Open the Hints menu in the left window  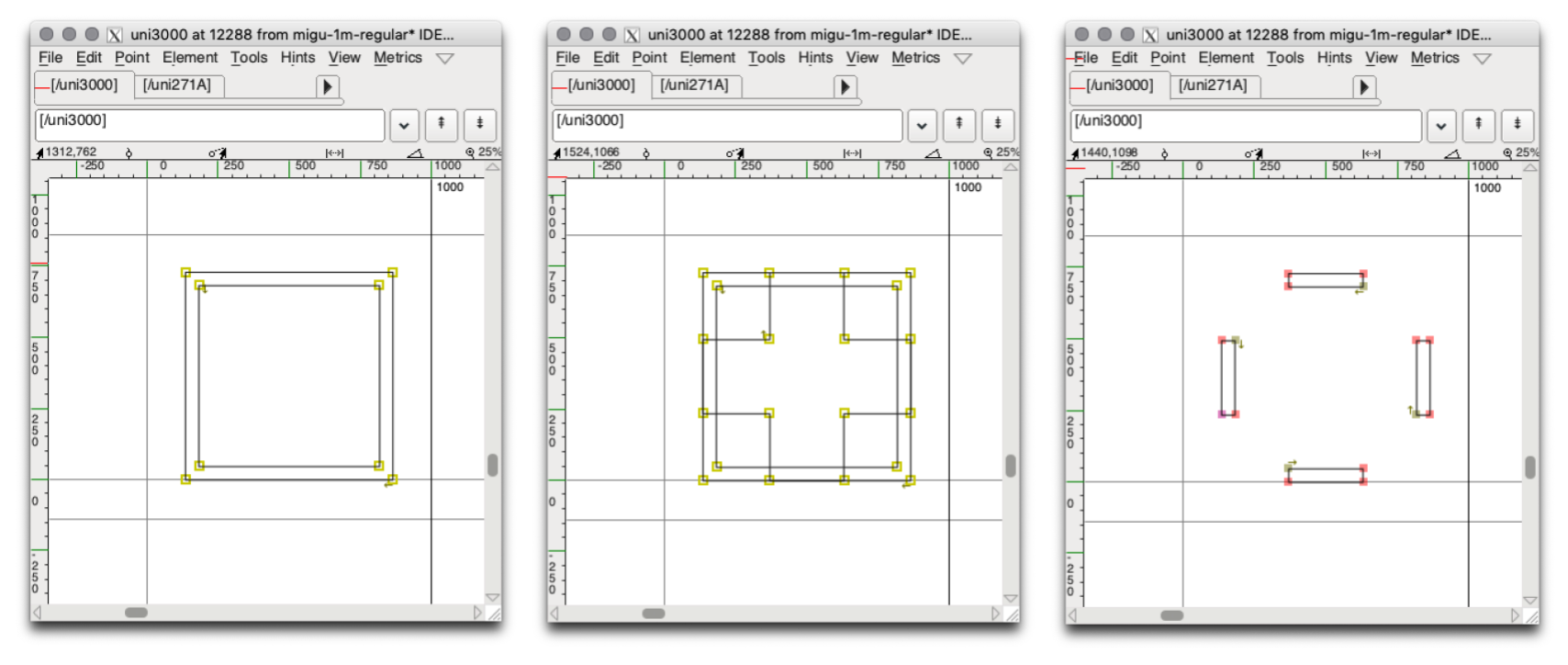(297, 58)
